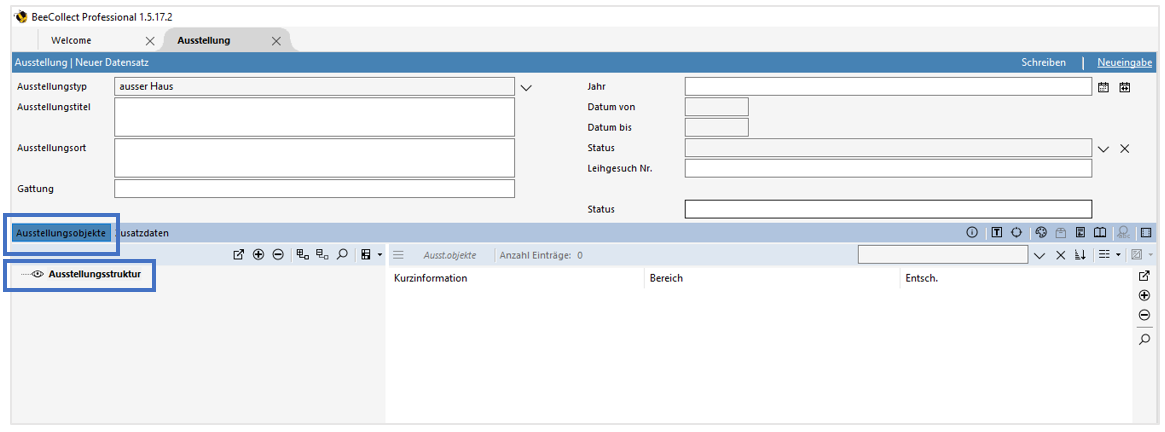1165x432 pixels.
Task: Click the sort order icon beside filter
Action: coord(1080,256)
